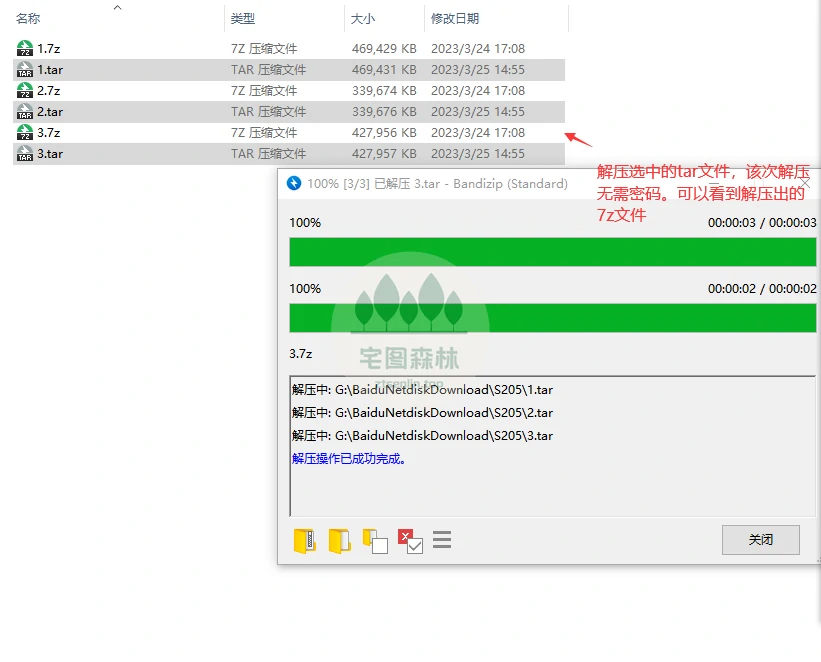Click the date 2023/3/24 17:08 of 2.7z

(478, 91)
